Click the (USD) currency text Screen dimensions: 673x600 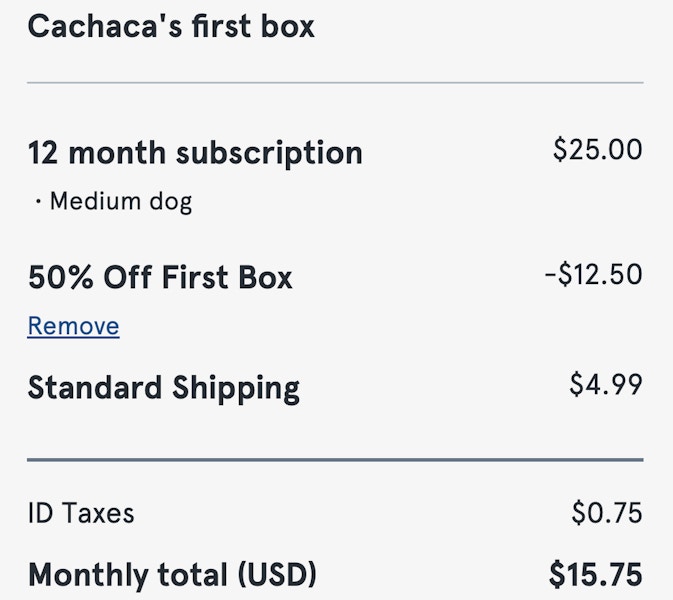point(277,575)
